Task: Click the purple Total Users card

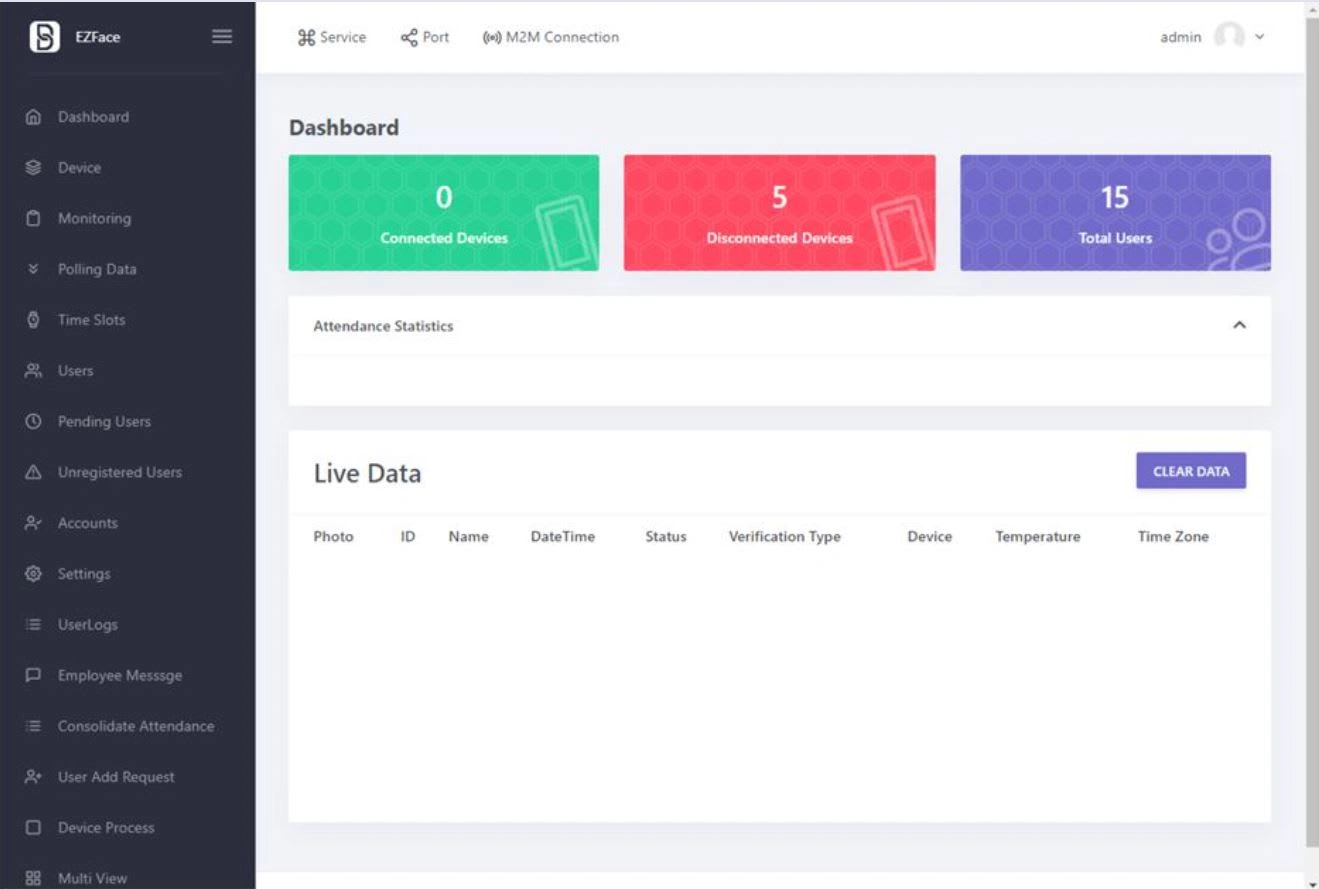Action: 1116,212
